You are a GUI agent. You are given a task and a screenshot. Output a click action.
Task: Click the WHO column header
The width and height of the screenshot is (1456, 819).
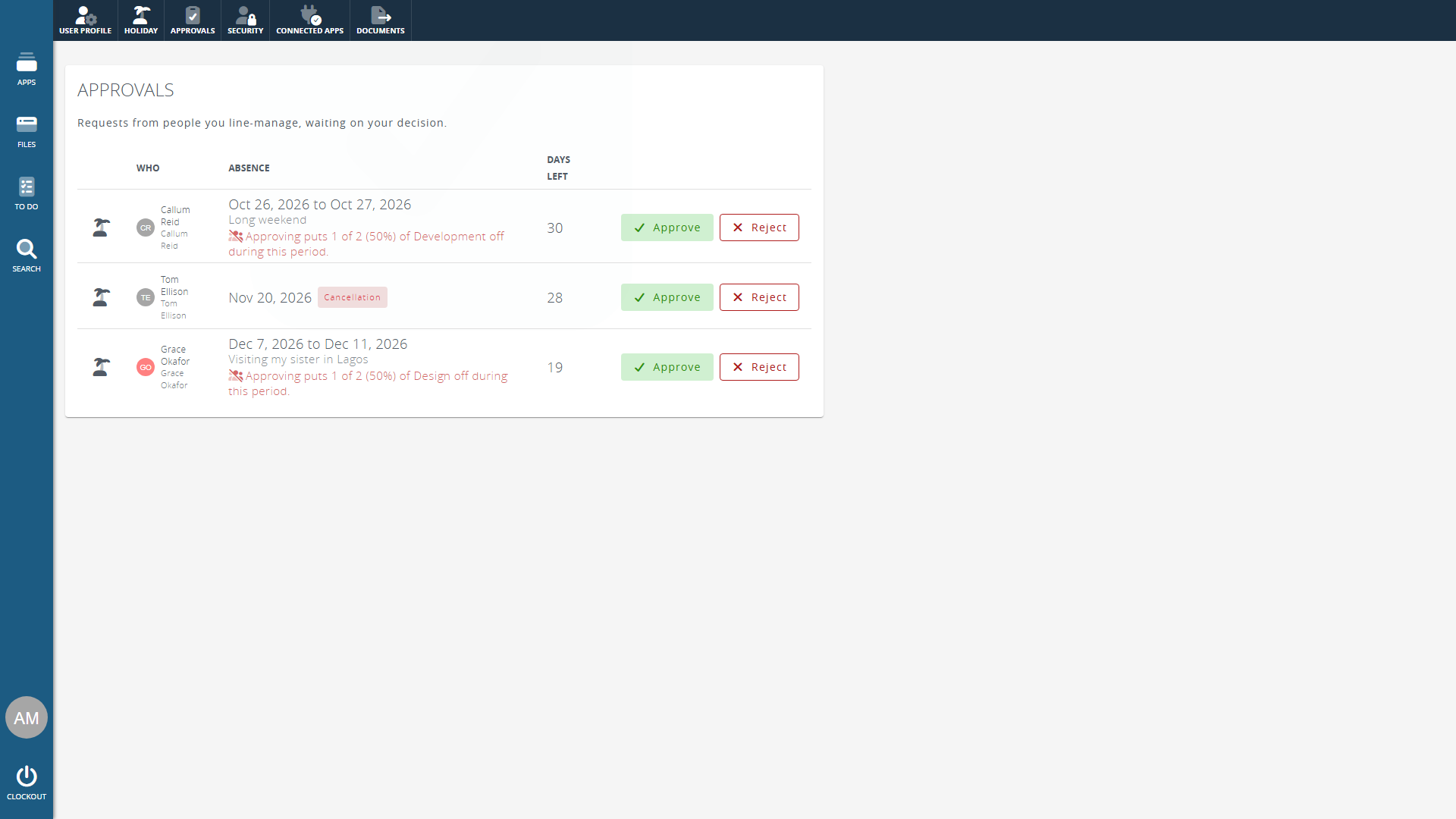click(148, 168)
